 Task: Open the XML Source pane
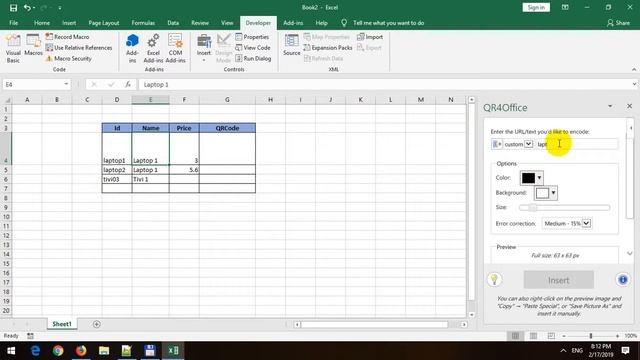[291, 45]
